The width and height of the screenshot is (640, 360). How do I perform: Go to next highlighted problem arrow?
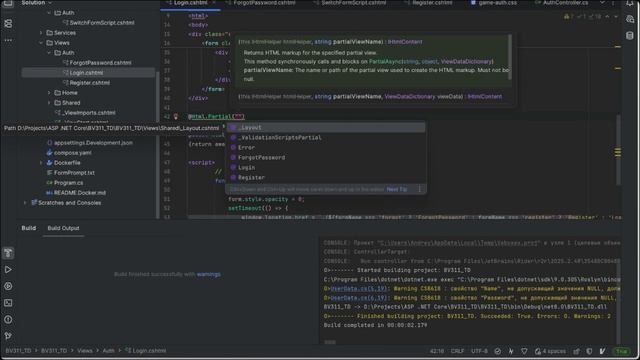coord(616,17)
